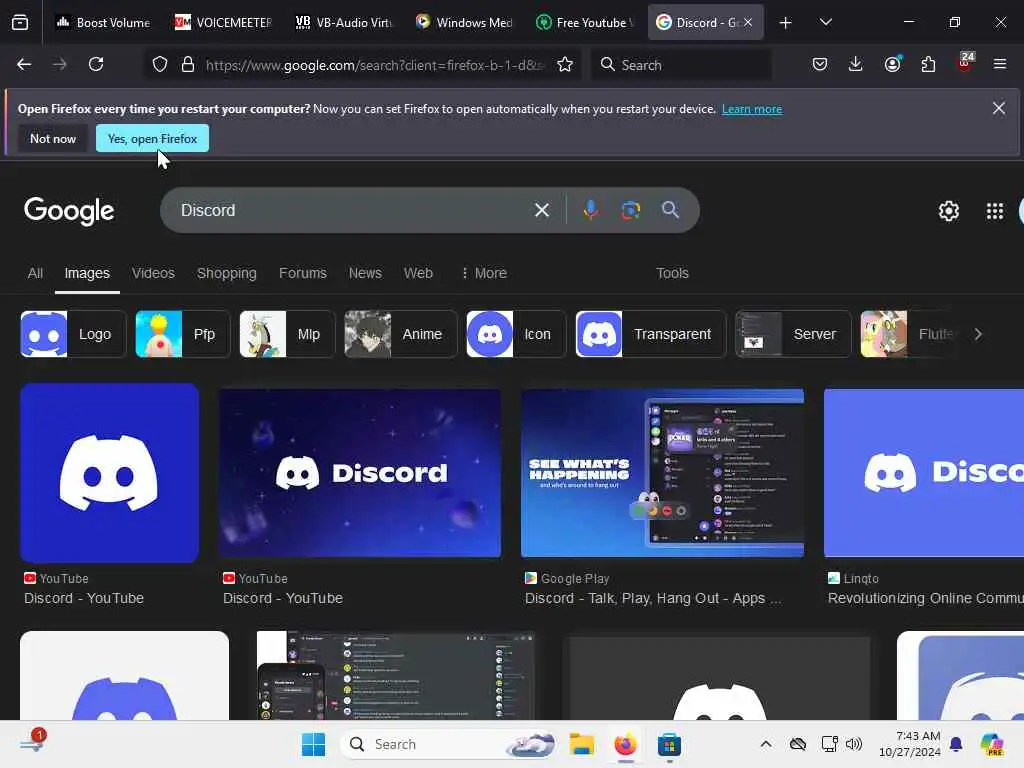Expand the More search filters menu
1024x768 pixels.
(x=484, y=273)
